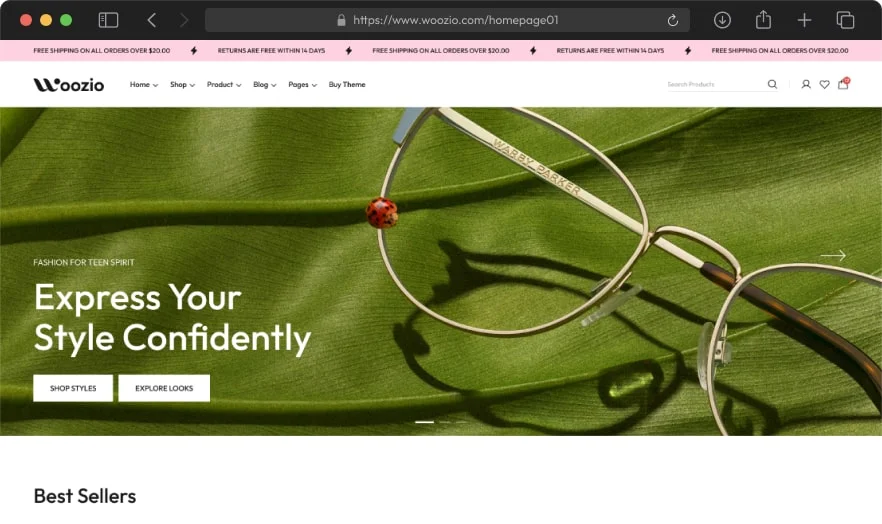882x524 pixels.
Task: Click the search magnifier icon
Action: pyautogui.click(x=772, y=84)
